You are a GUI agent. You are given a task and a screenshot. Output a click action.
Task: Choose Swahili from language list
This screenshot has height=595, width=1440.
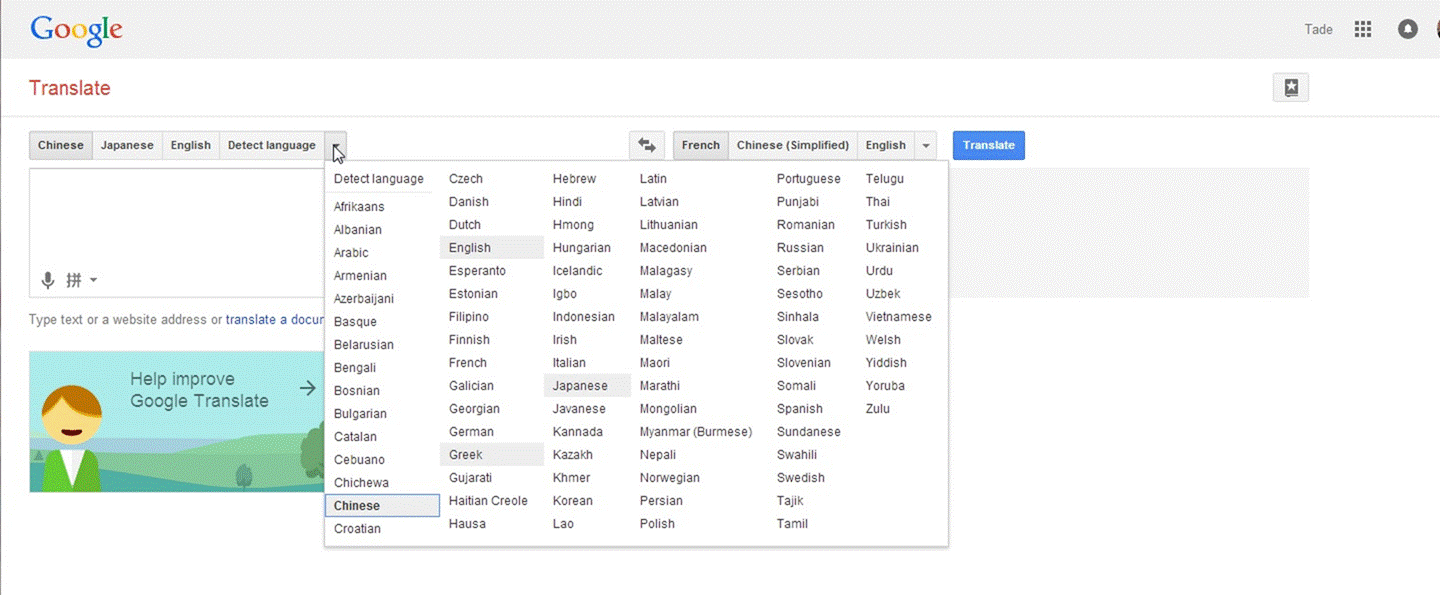(797, 455)
